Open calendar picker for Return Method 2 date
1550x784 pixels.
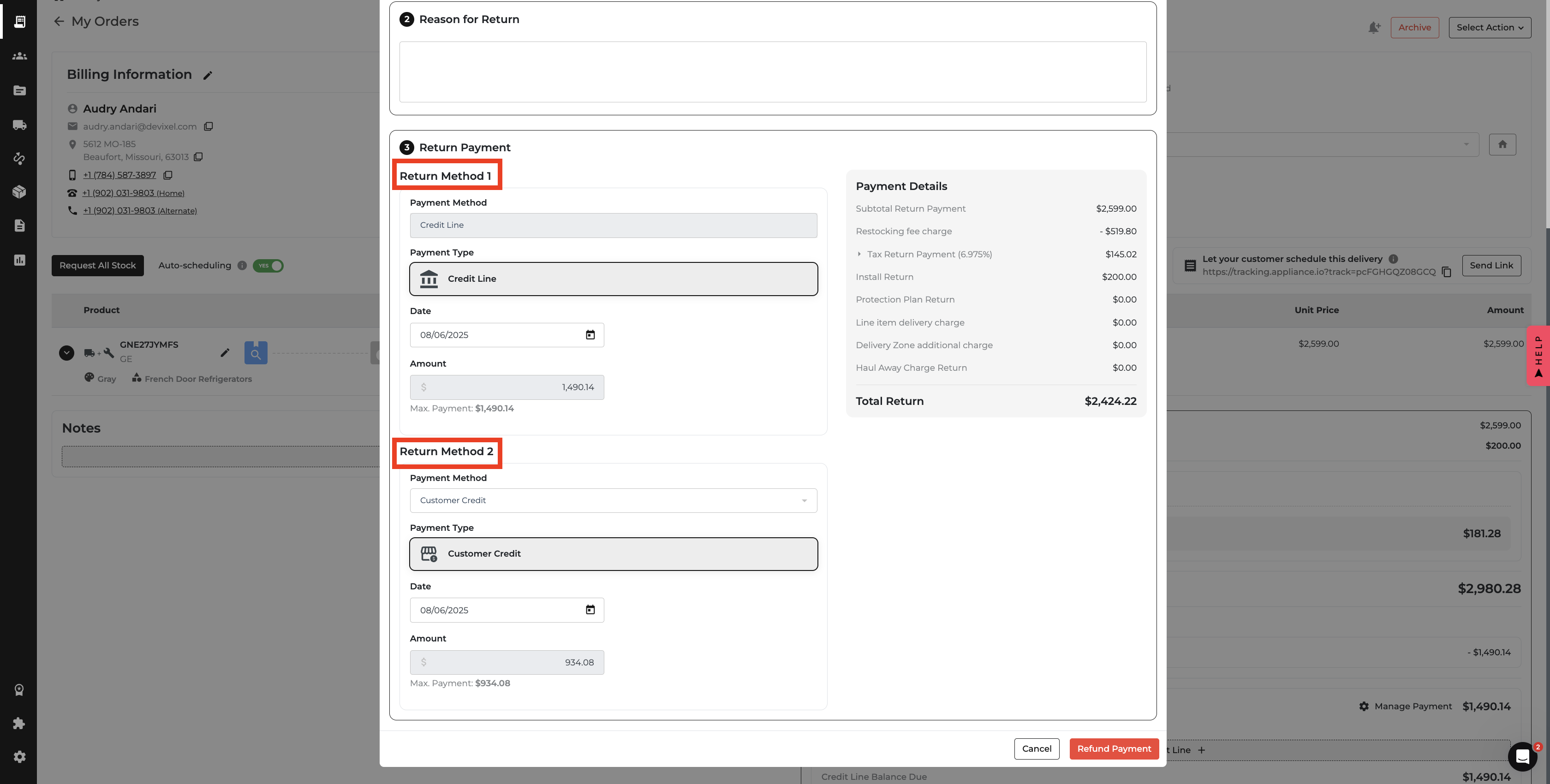pos(590,610)
